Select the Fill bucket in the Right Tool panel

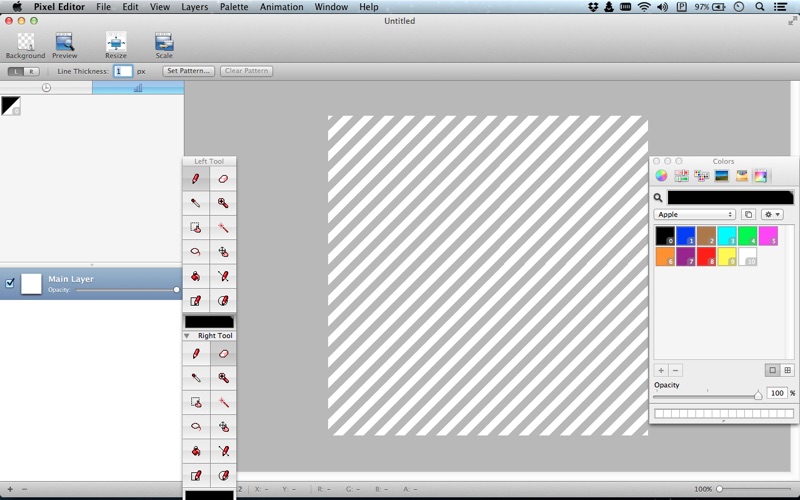coord(196,452)
